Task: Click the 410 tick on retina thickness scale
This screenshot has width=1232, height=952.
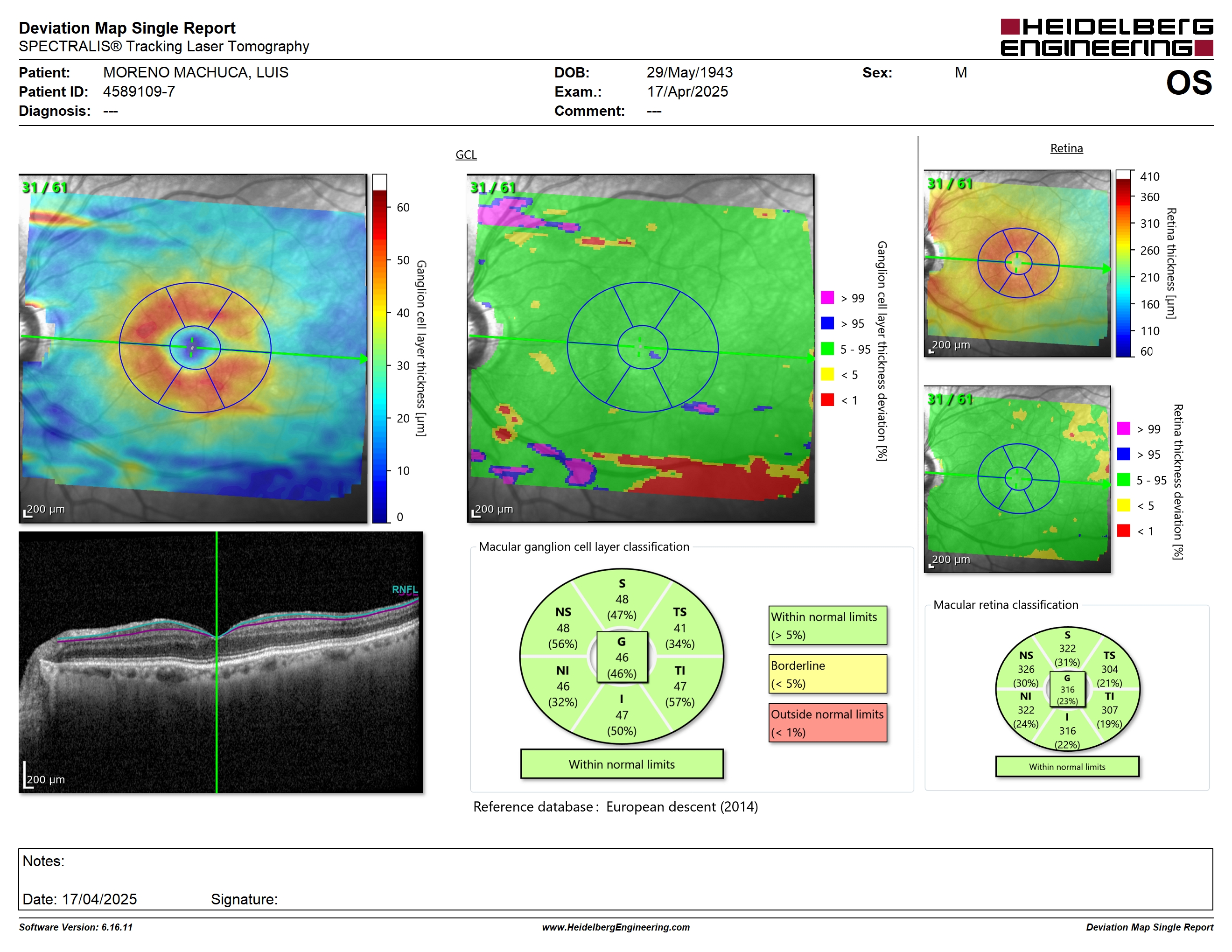Action: [x=1149, y=176]
